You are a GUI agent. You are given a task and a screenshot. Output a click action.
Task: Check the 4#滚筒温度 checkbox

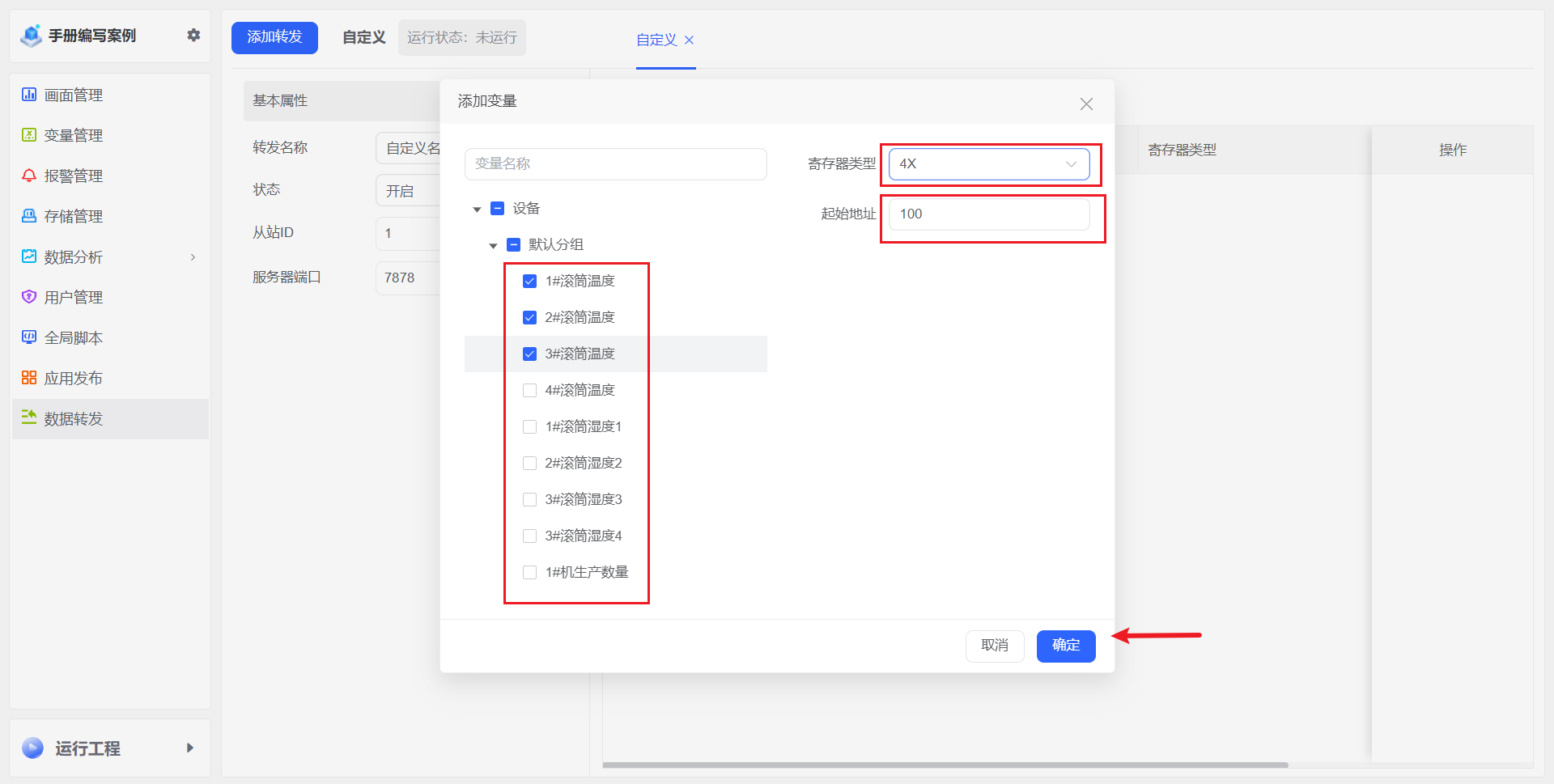coord(530,391)
